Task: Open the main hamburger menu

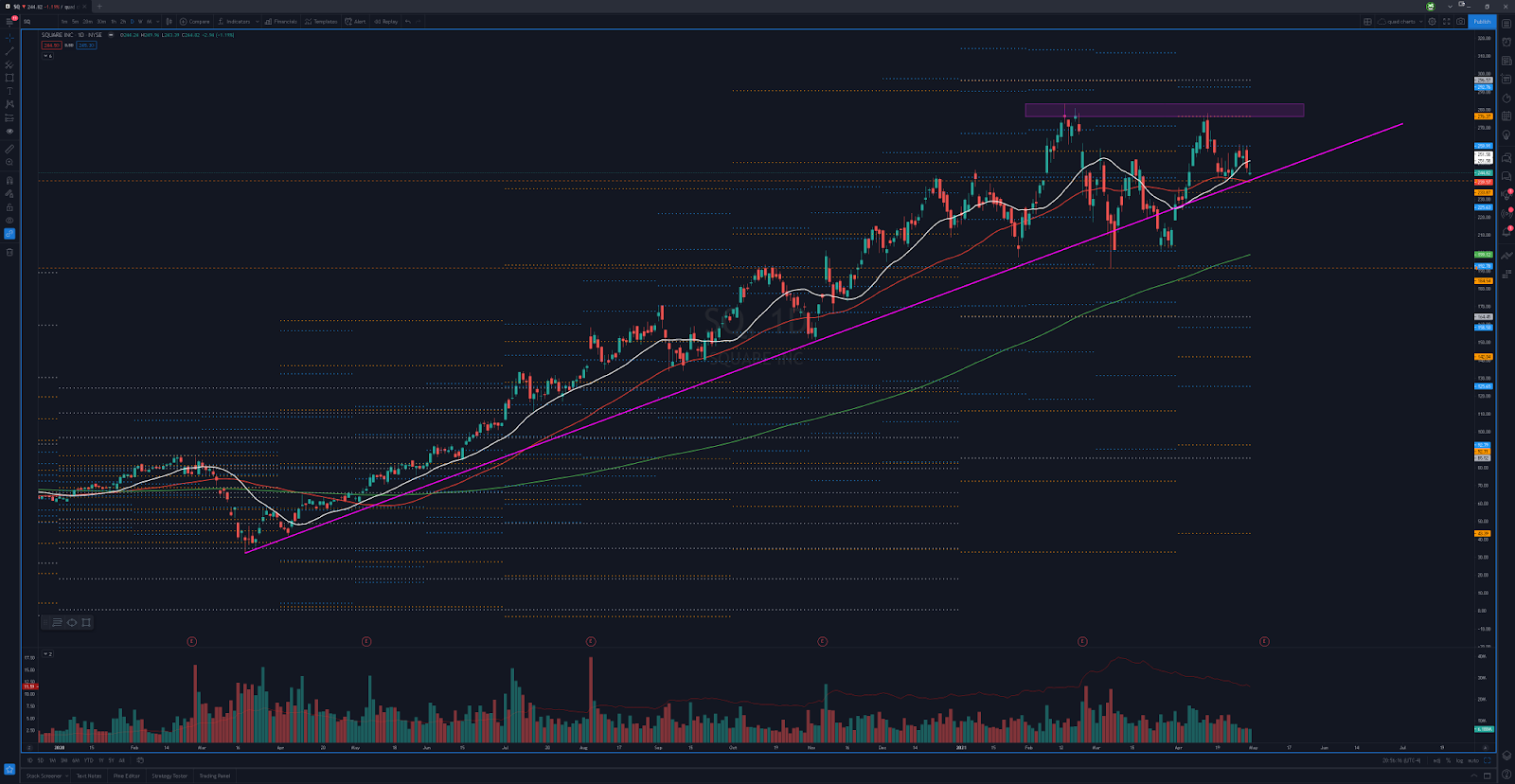Action: (x=9, y=22)
